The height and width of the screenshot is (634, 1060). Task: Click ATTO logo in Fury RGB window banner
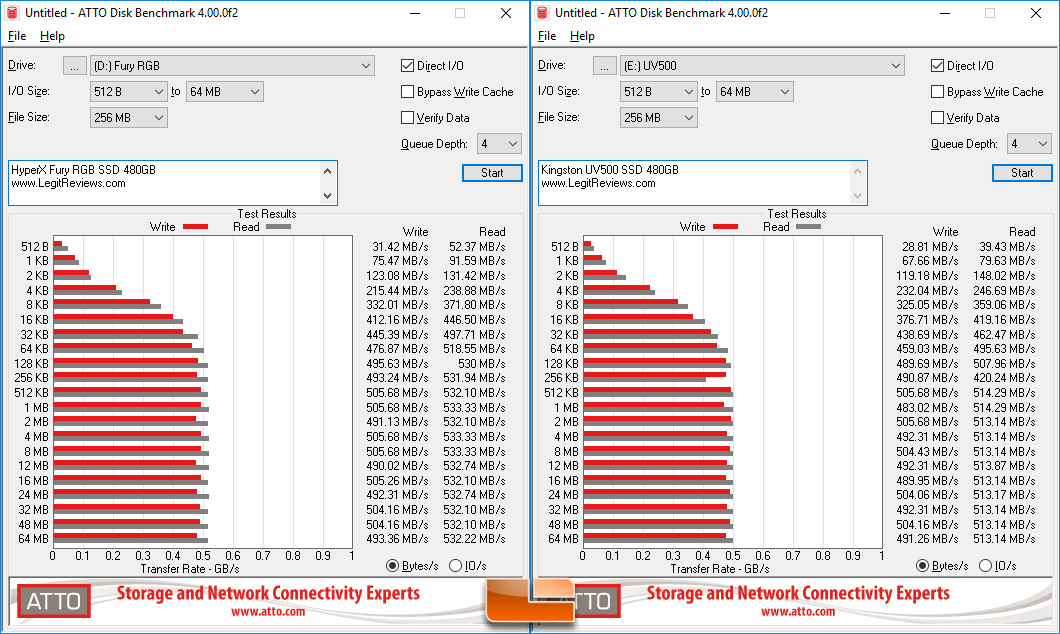[53, 601]
